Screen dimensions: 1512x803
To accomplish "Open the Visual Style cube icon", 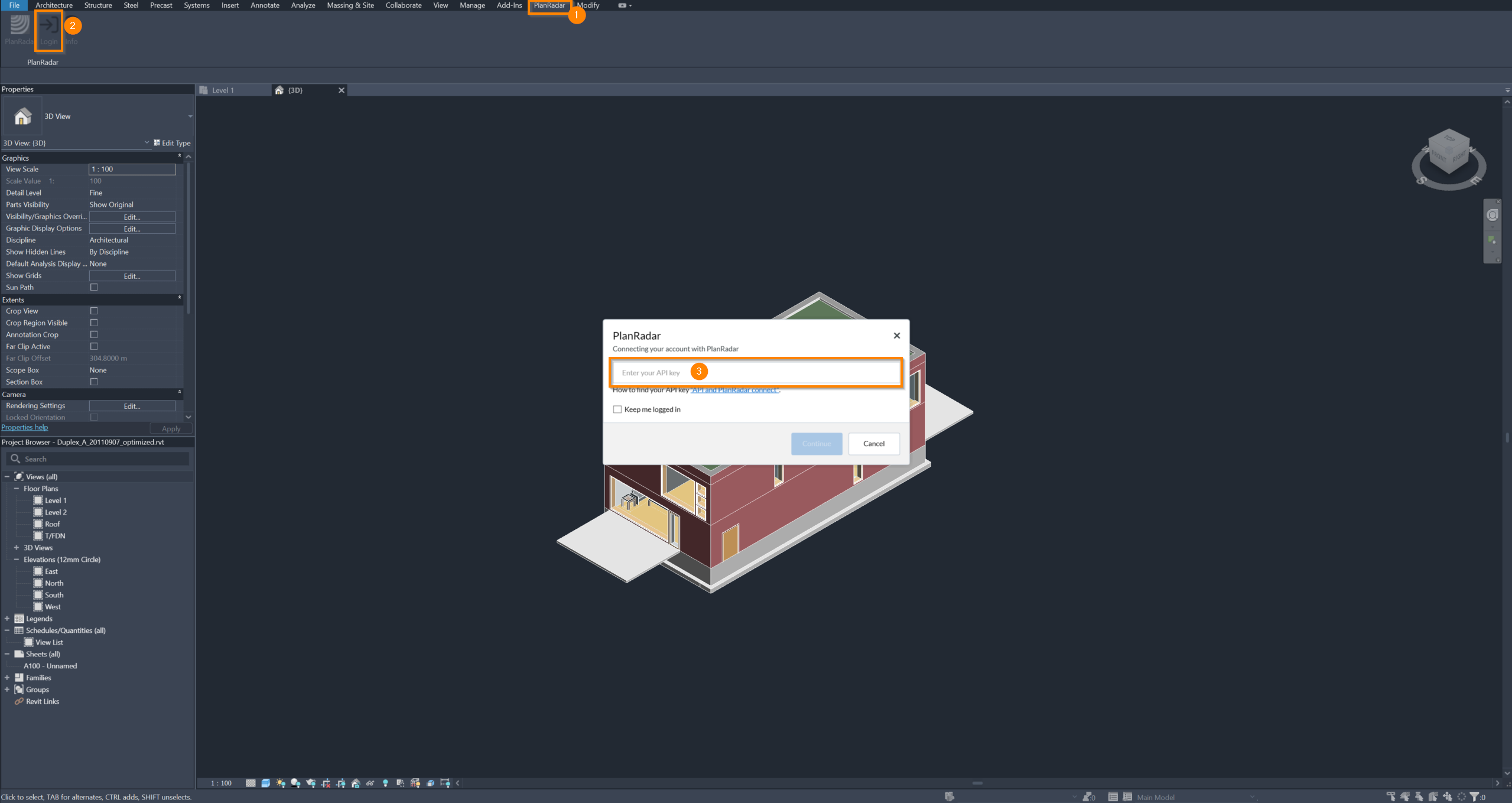I will pos(265,783).
